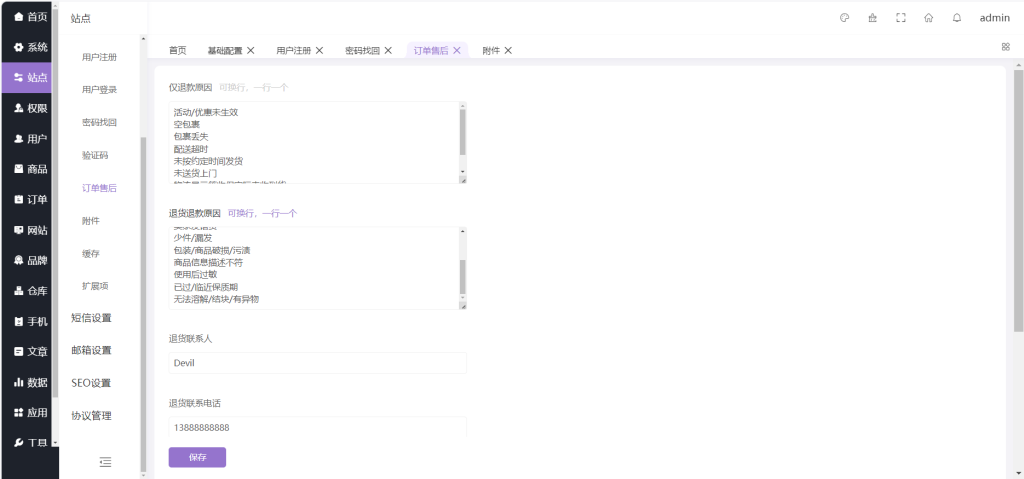Open 扩展项 in the site submenu
The width and height of the screenshot is (1024, 479).
95,286
